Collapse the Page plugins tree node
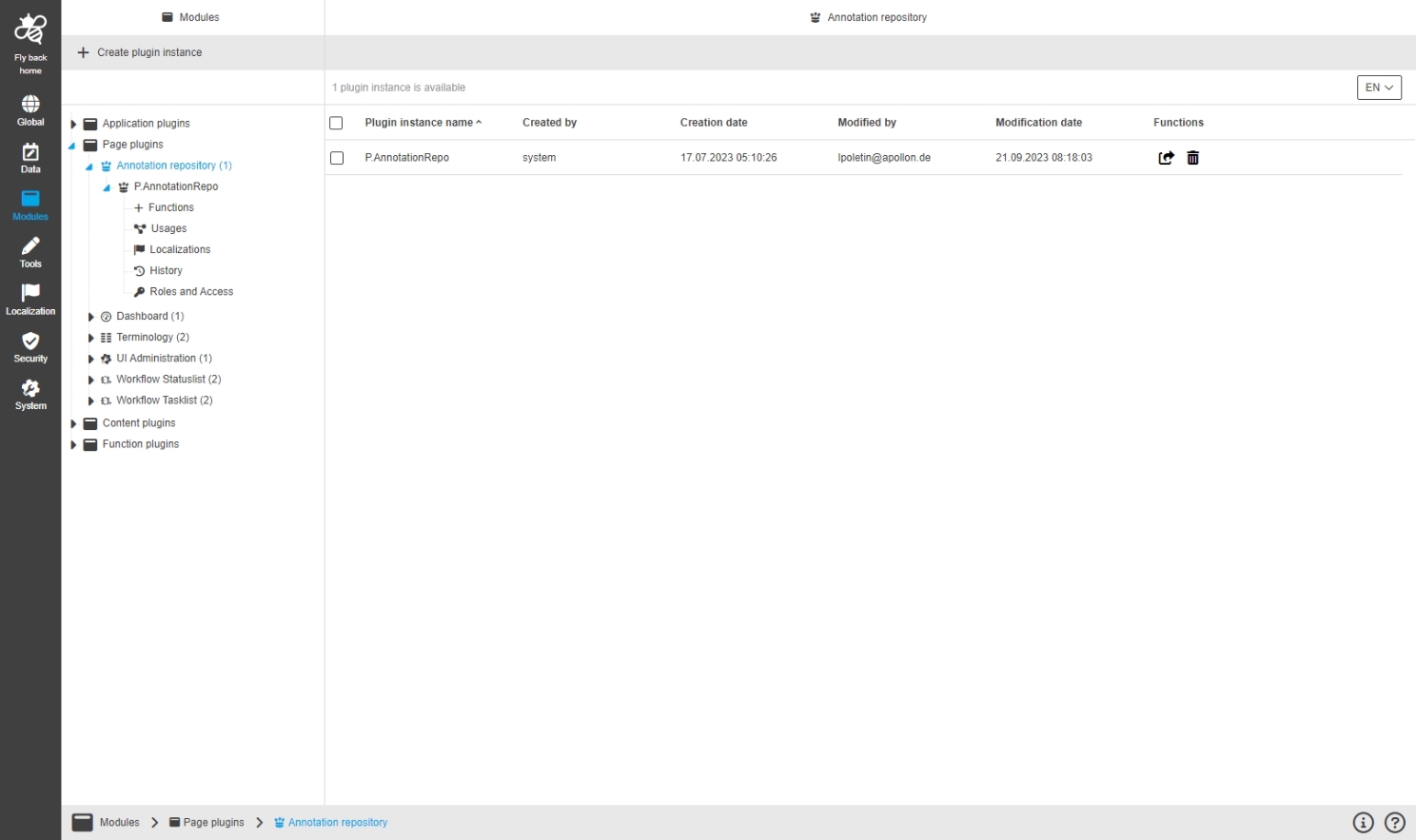The image size is (1416, 840). 72,146
